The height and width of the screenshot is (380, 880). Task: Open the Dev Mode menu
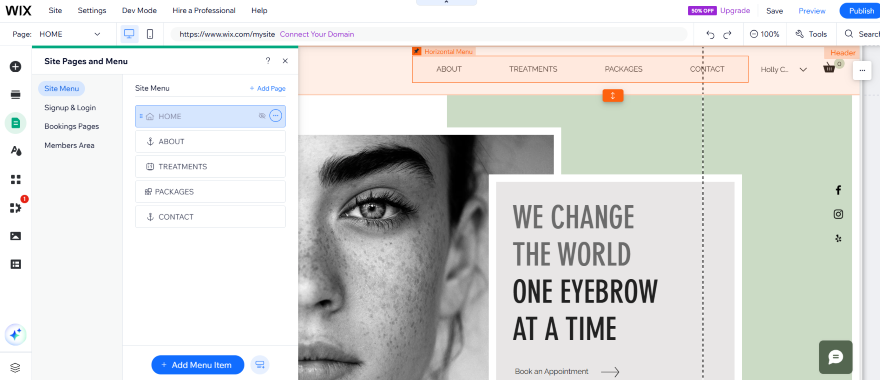(x=139, y=11)
